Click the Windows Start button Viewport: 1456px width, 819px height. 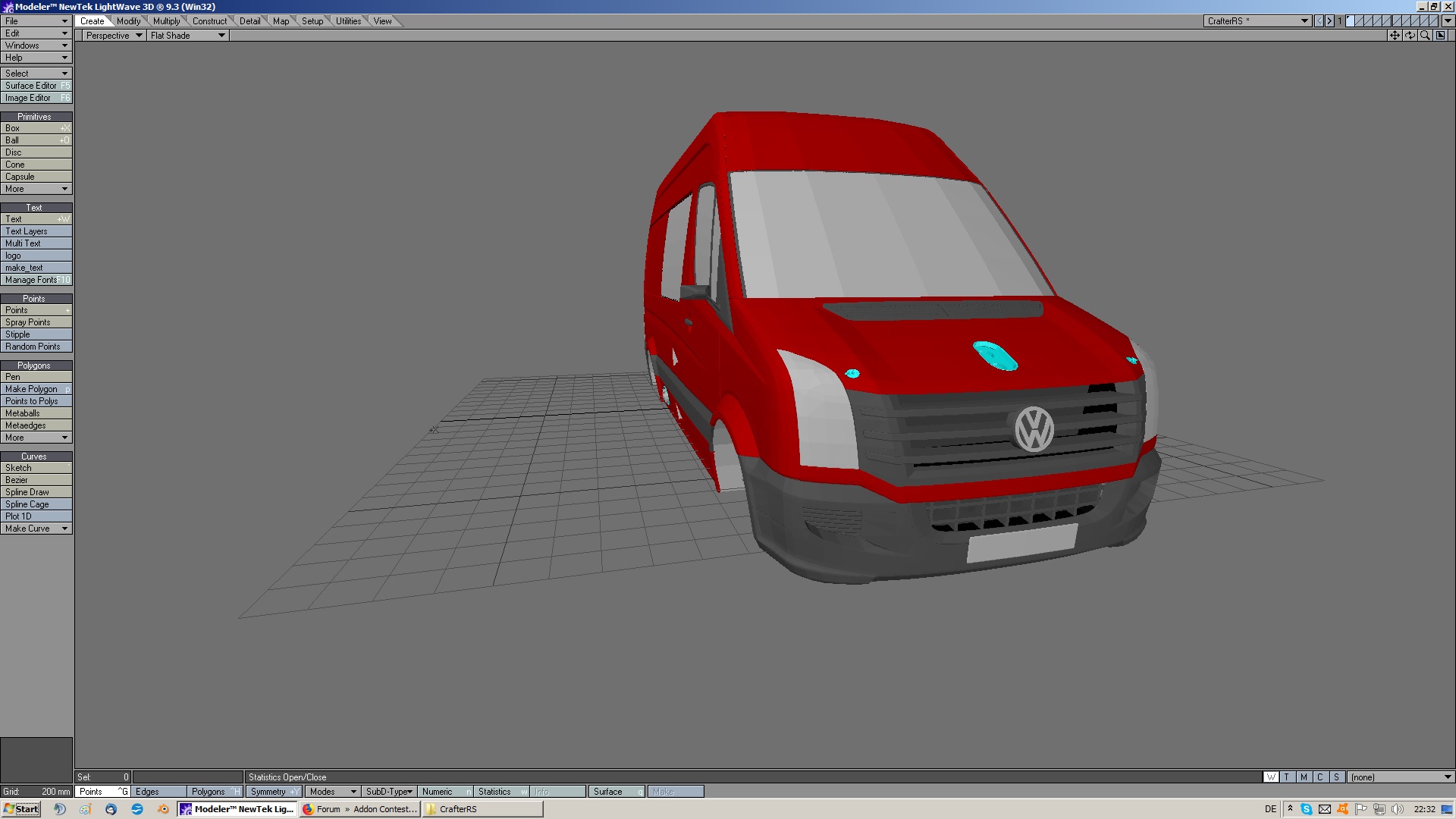[x=21, y=809]
